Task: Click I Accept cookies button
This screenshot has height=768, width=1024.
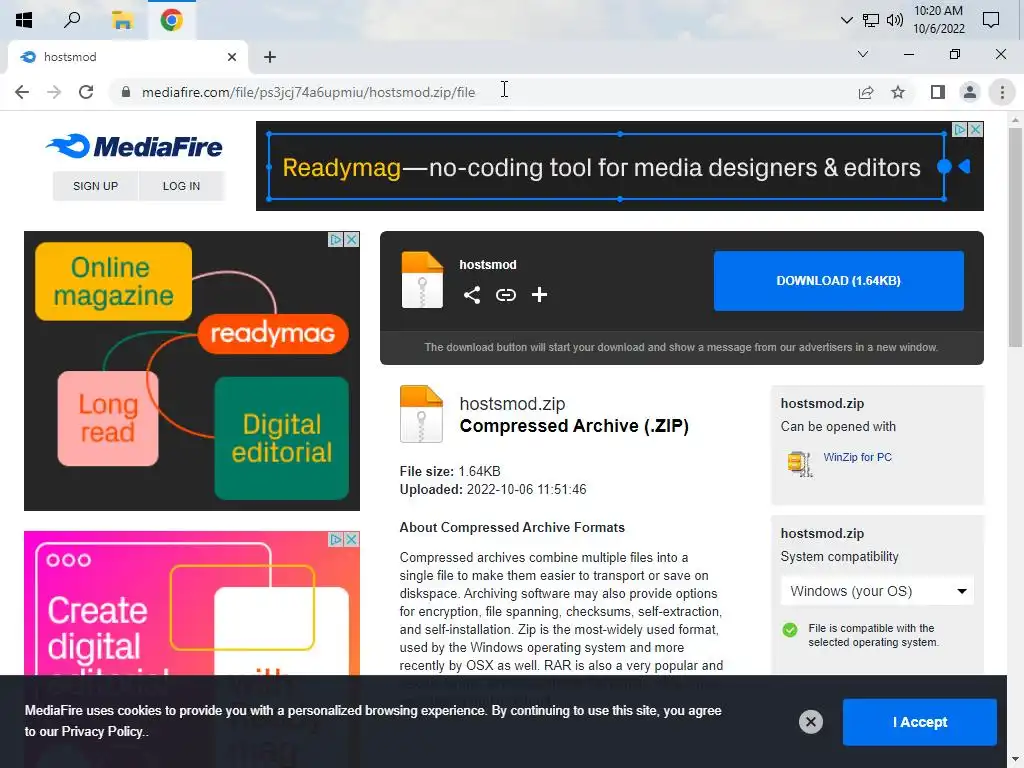Action: coord(920,722)
